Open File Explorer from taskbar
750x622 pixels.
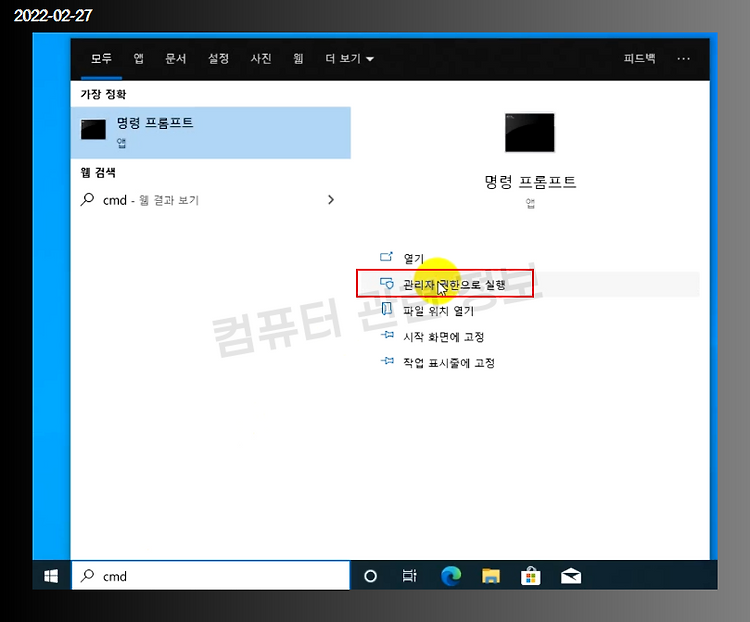[x=491, y=576]
